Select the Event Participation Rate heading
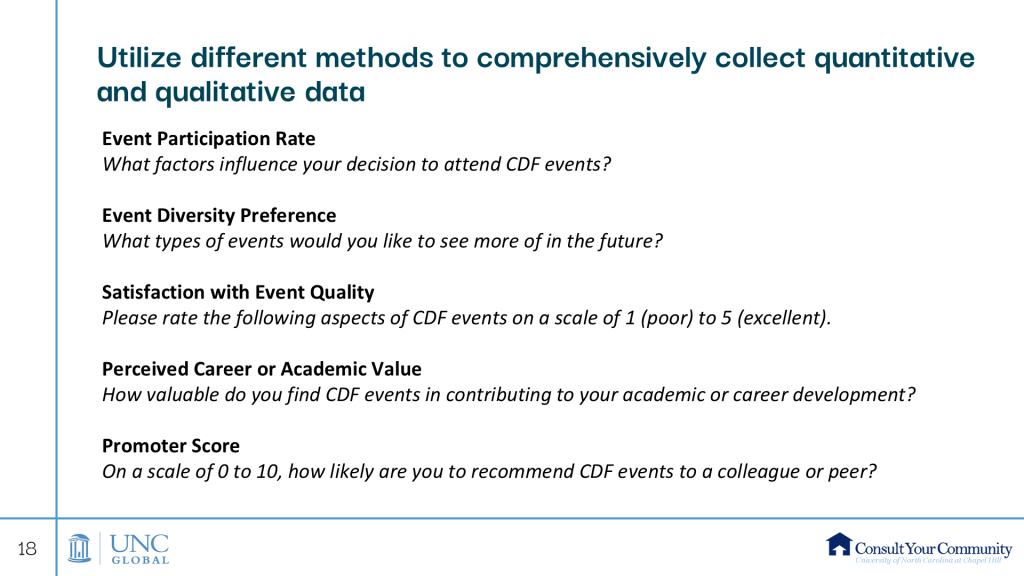The width and height of the screenshot is (1024, 576). [208, 138]
